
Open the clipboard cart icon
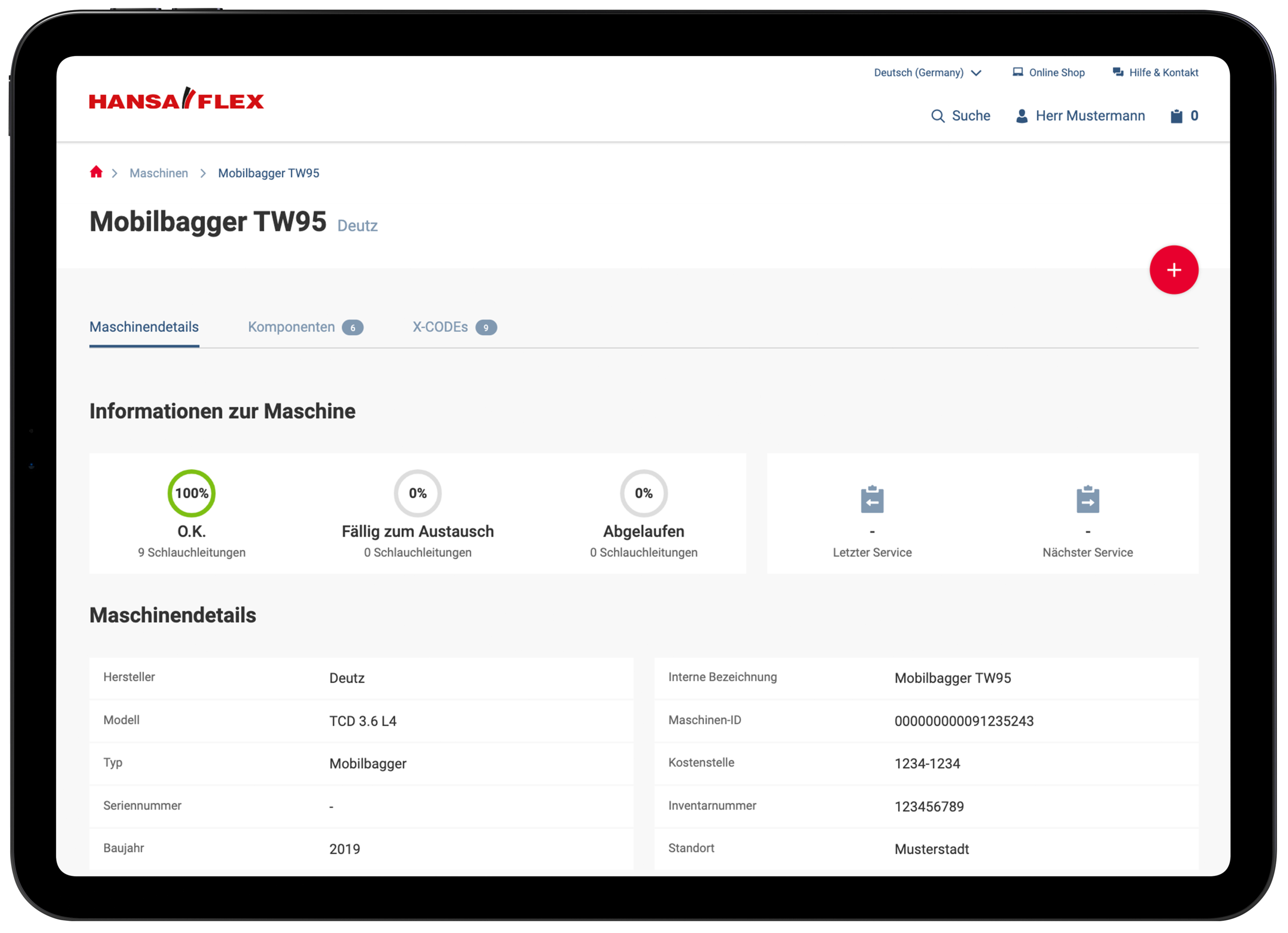[x=1176, y=116]
